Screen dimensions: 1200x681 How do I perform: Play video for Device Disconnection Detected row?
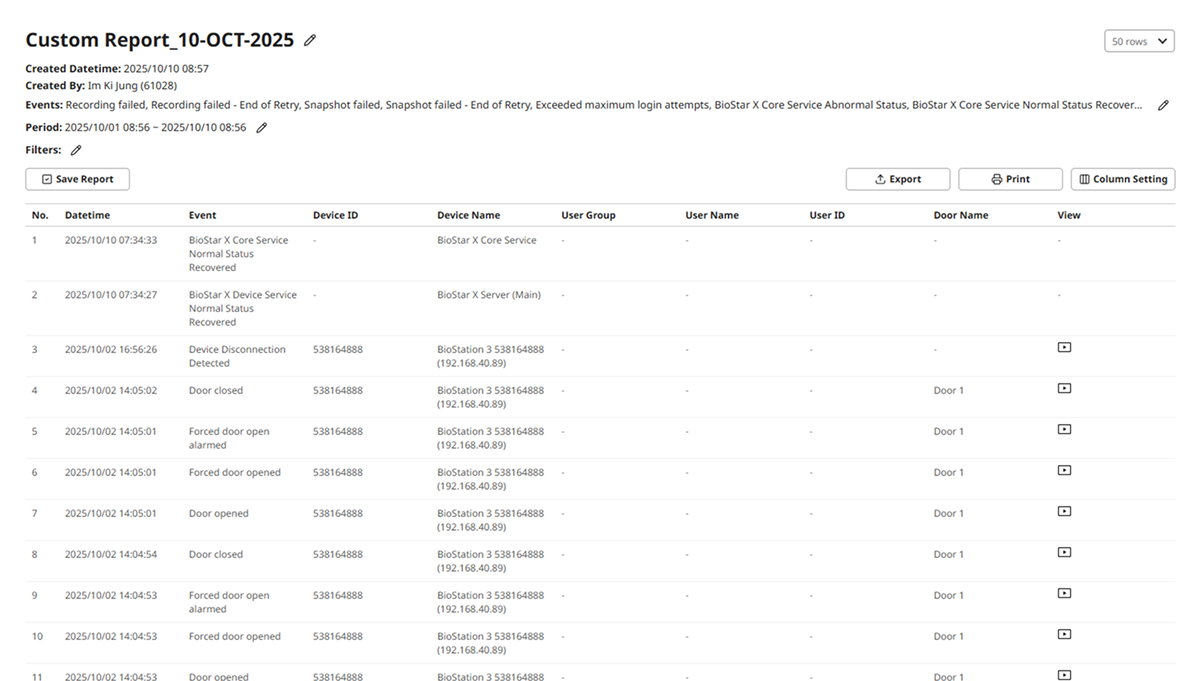click(x=1064, y=348)
